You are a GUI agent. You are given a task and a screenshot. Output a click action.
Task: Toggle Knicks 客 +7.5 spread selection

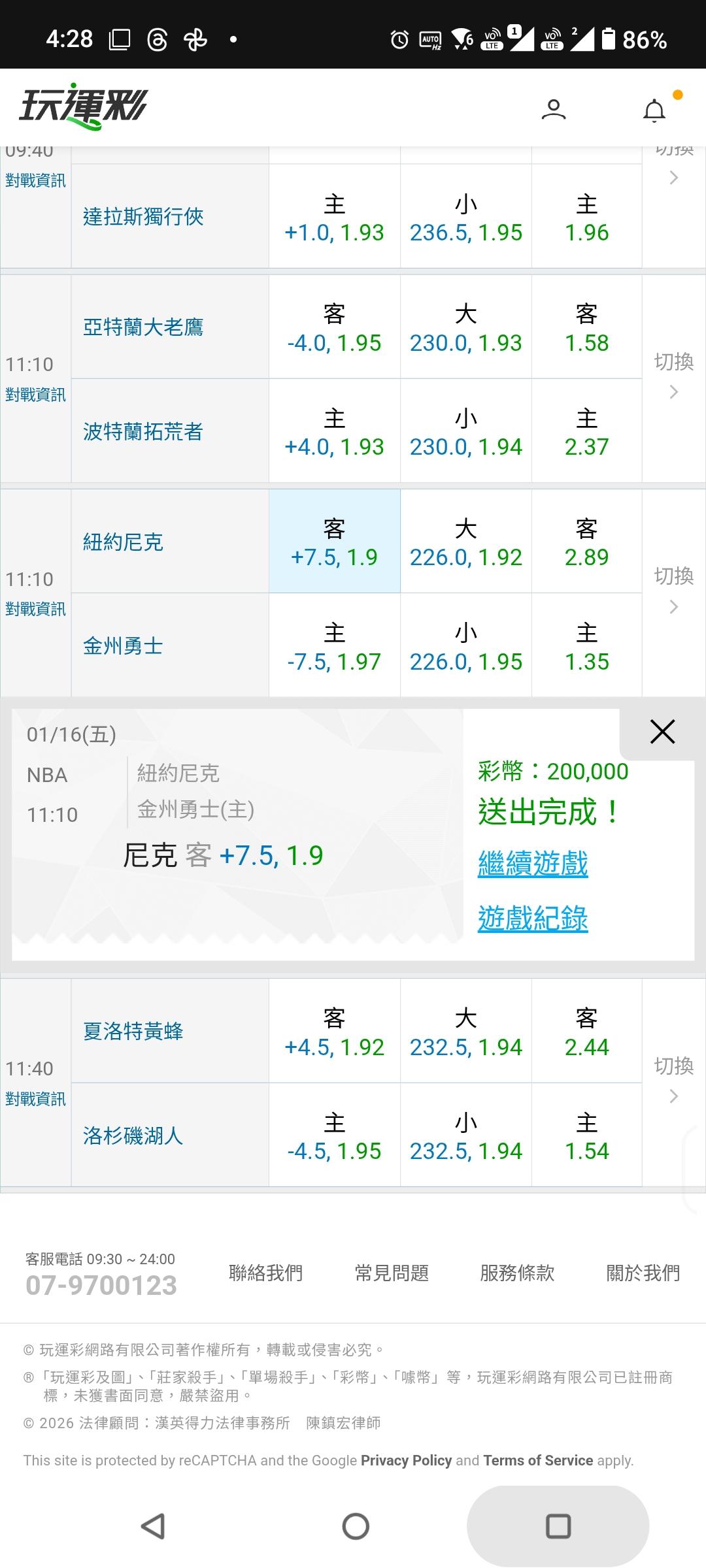tap(334, 542)
